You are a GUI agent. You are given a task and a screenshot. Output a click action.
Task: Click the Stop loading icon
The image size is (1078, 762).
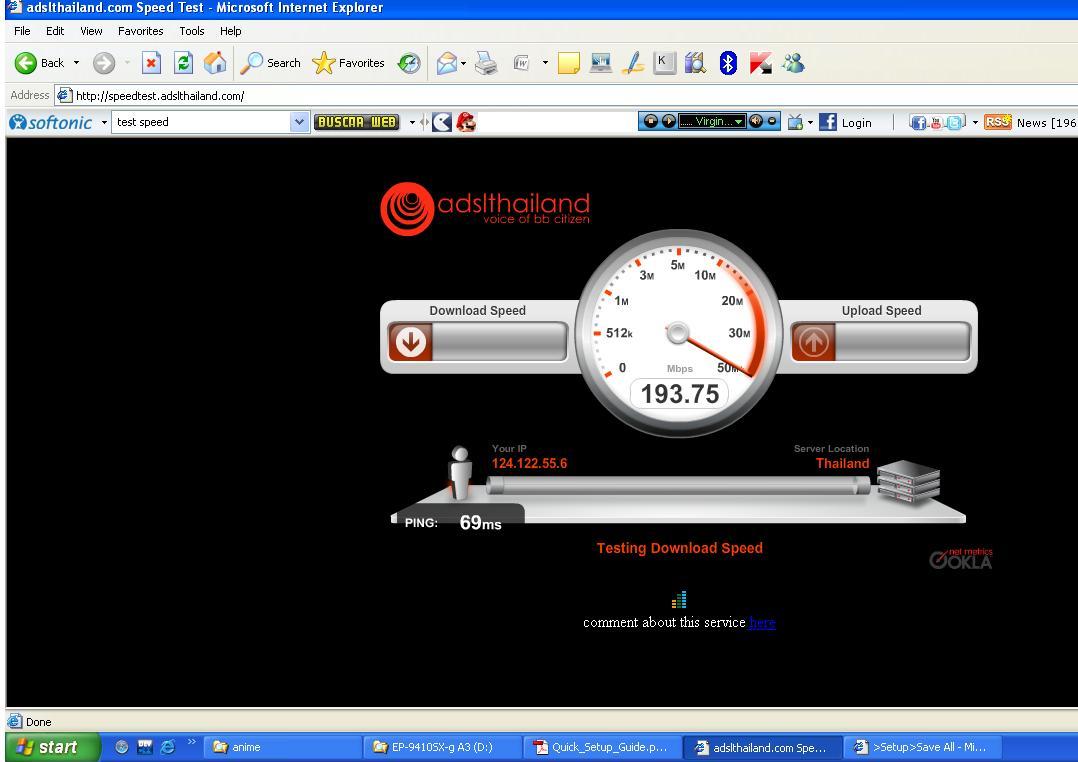coord(151,63)
